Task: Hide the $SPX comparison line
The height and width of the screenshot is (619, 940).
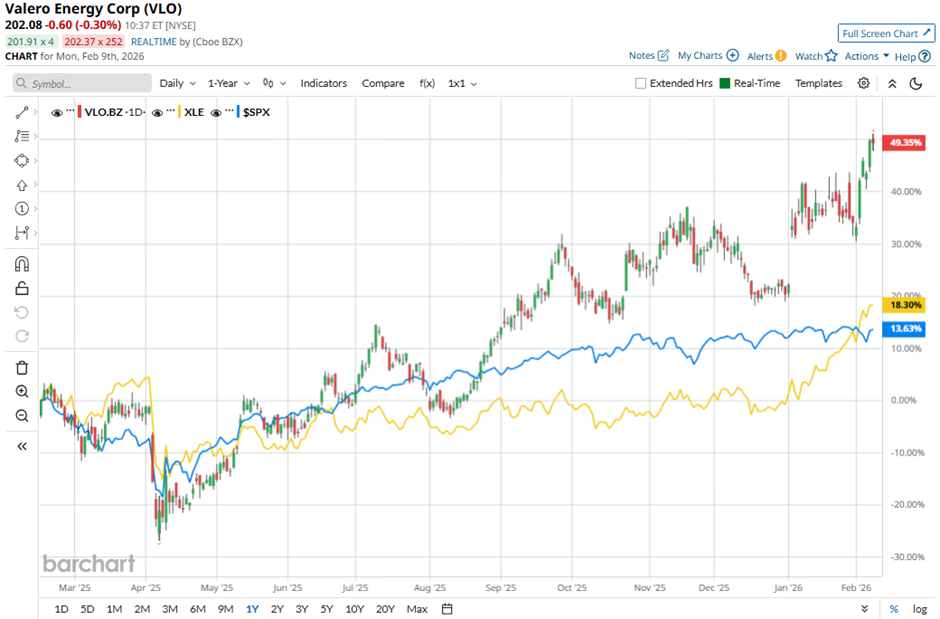Action: [215, 112]
